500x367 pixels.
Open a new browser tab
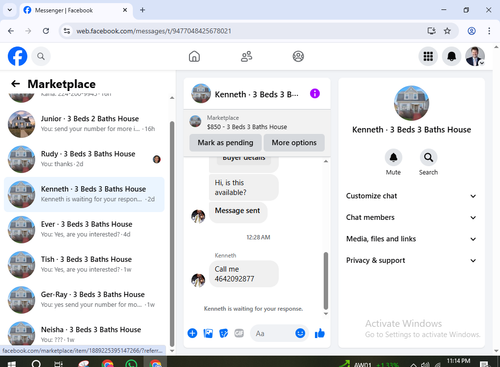tap(142, 10)
